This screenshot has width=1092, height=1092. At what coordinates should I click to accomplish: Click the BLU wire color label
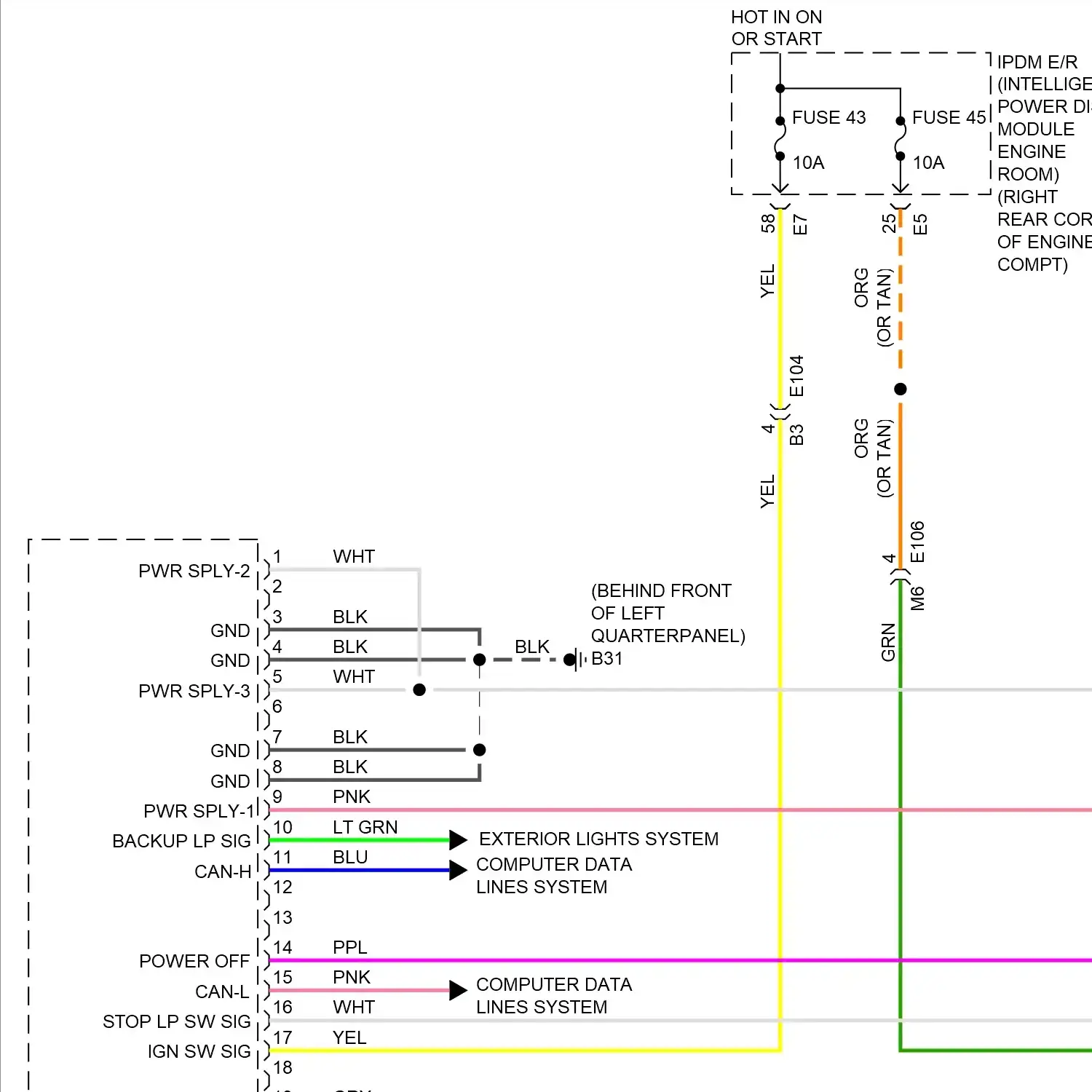point(350,857)
